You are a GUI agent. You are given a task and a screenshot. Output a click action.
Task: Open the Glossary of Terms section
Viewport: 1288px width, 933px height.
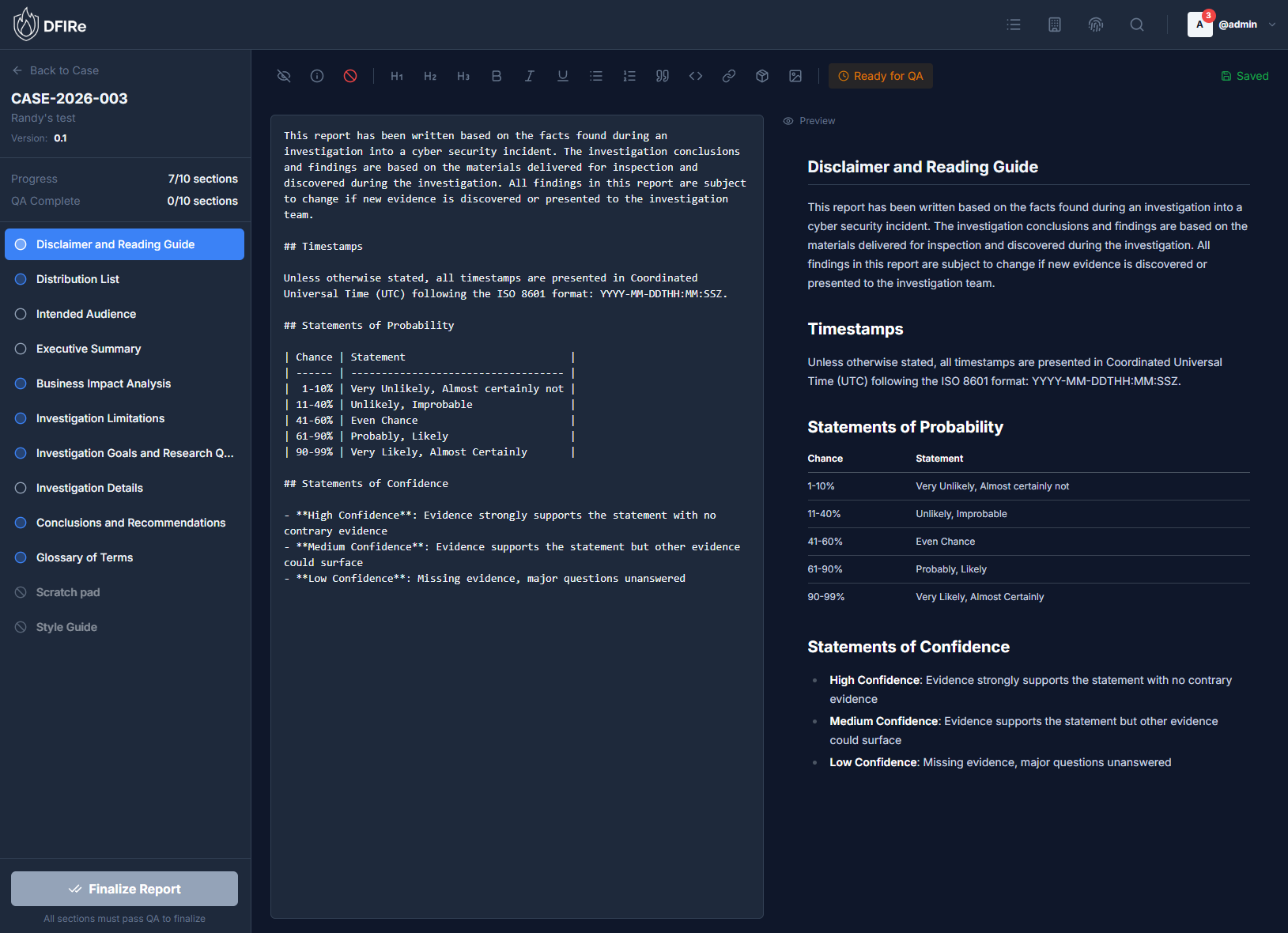(84, 557)
